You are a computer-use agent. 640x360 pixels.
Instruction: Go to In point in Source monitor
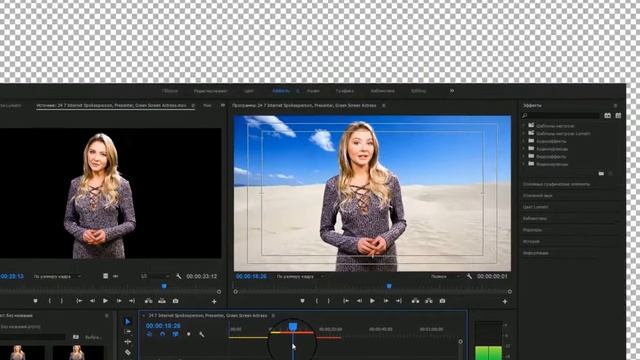(x=79, y=301)
